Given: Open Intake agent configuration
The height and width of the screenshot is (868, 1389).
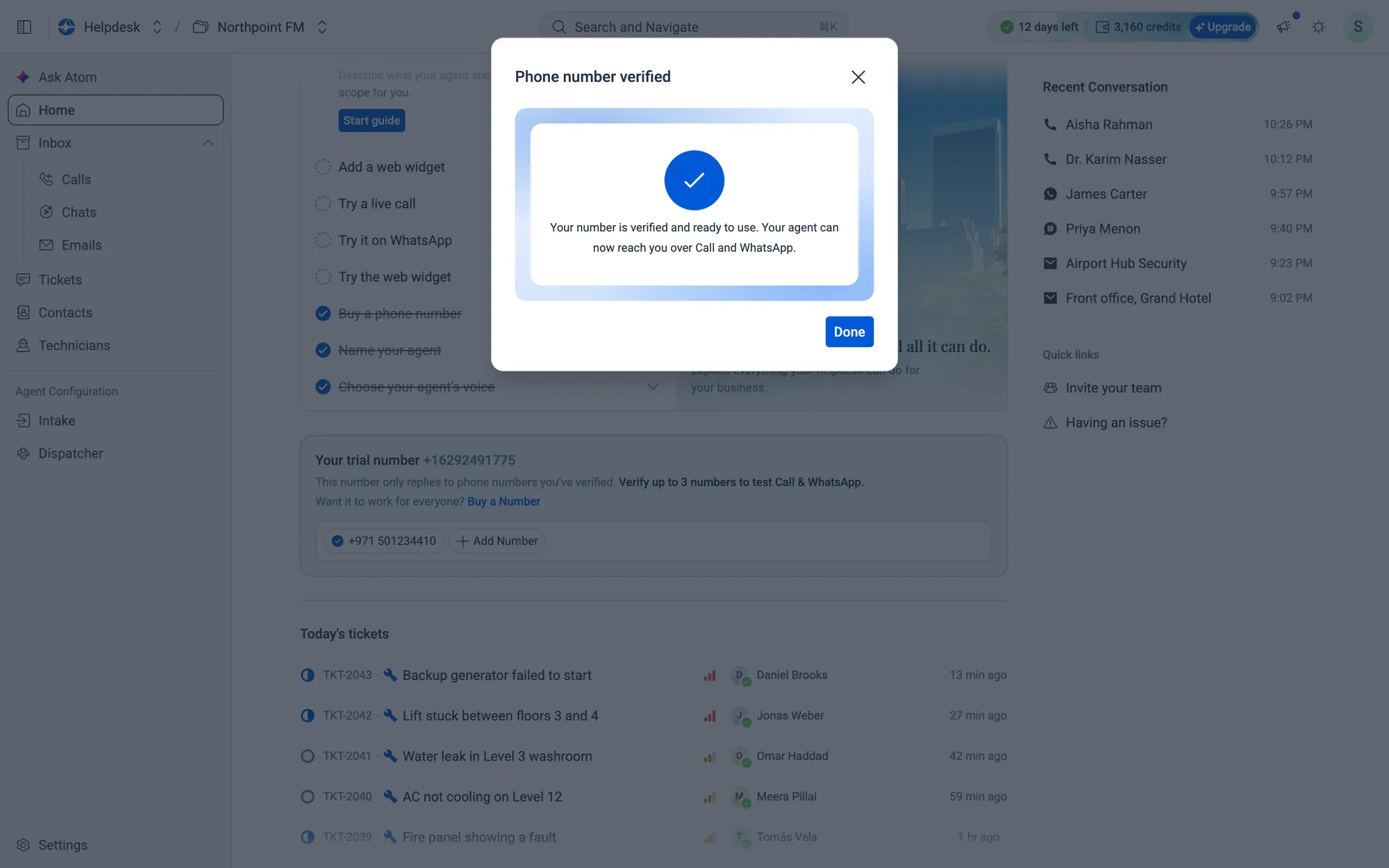Looking at the screenshot, I should click(56, 421).
